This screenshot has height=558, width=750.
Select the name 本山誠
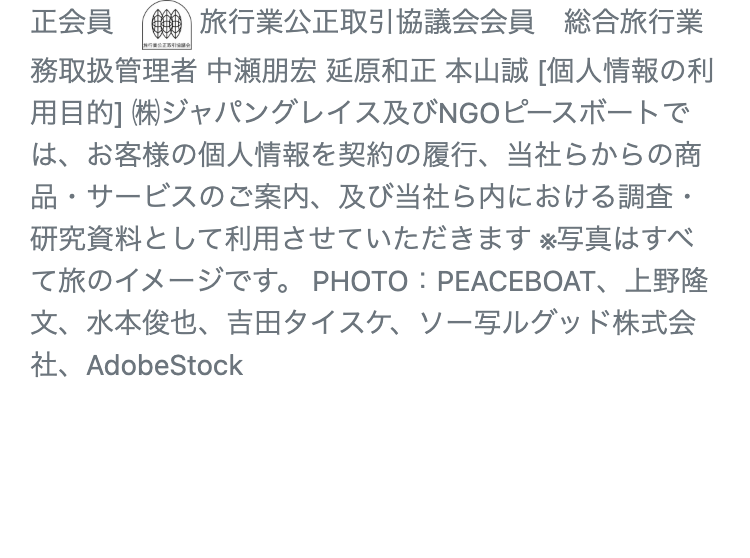pos(486,70)
